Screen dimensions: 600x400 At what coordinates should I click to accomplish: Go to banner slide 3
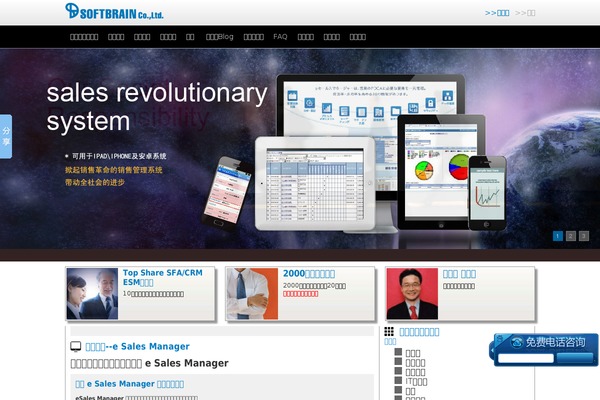click(x=584, y=236)
